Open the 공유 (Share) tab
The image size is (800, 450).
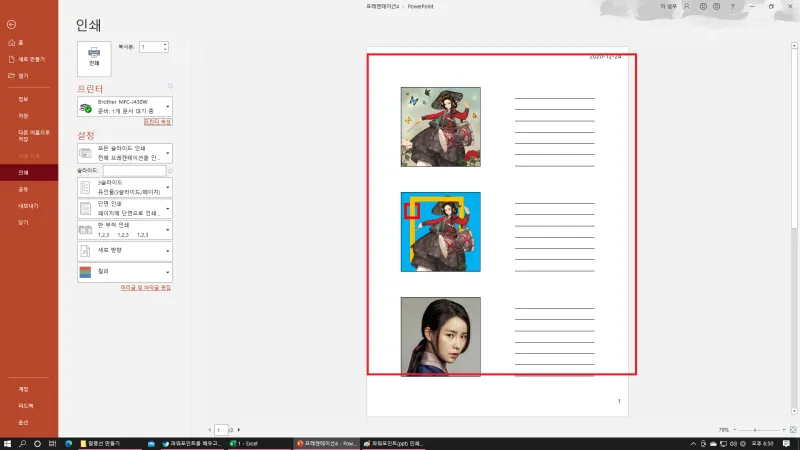pos(29,189)
